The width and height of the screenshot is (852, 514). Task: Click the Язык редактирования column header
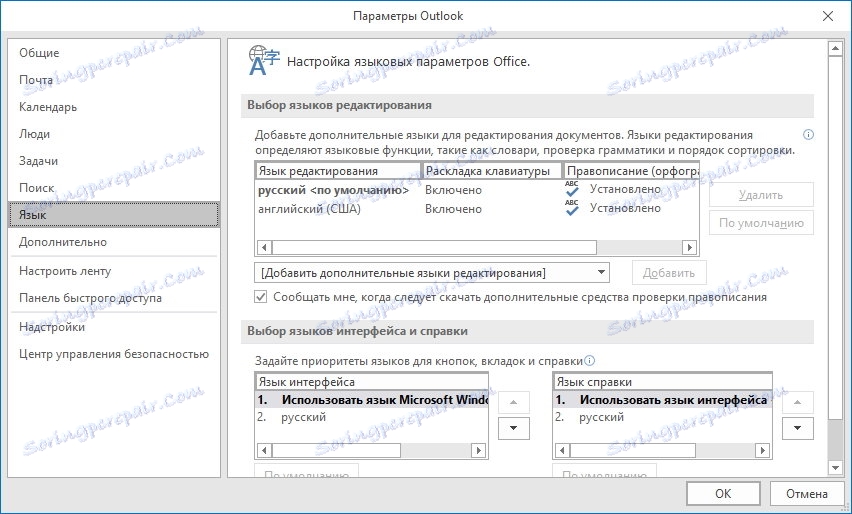point(338,171)
